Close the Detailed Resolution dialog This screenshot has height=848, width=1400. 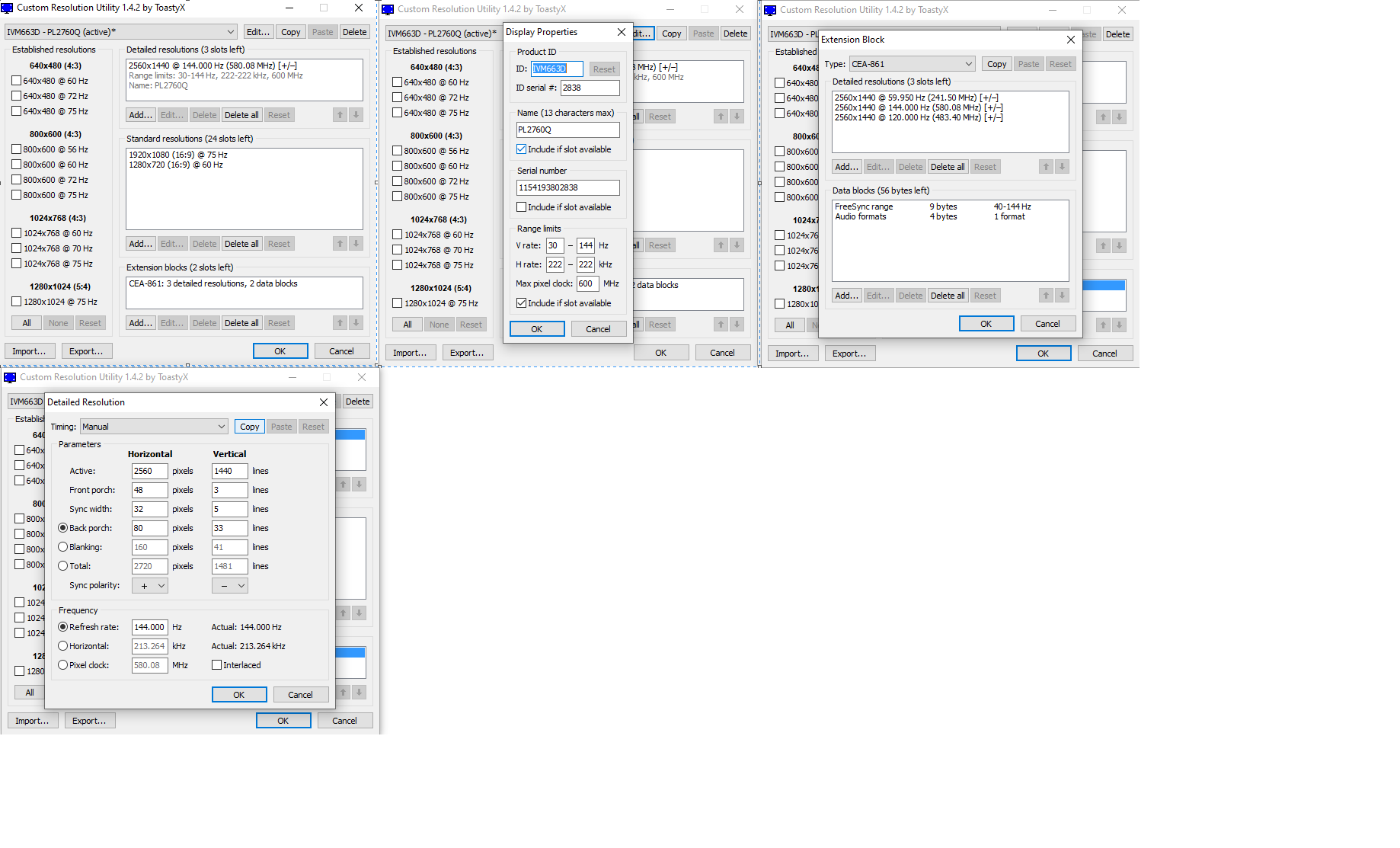tap(324, 402)
